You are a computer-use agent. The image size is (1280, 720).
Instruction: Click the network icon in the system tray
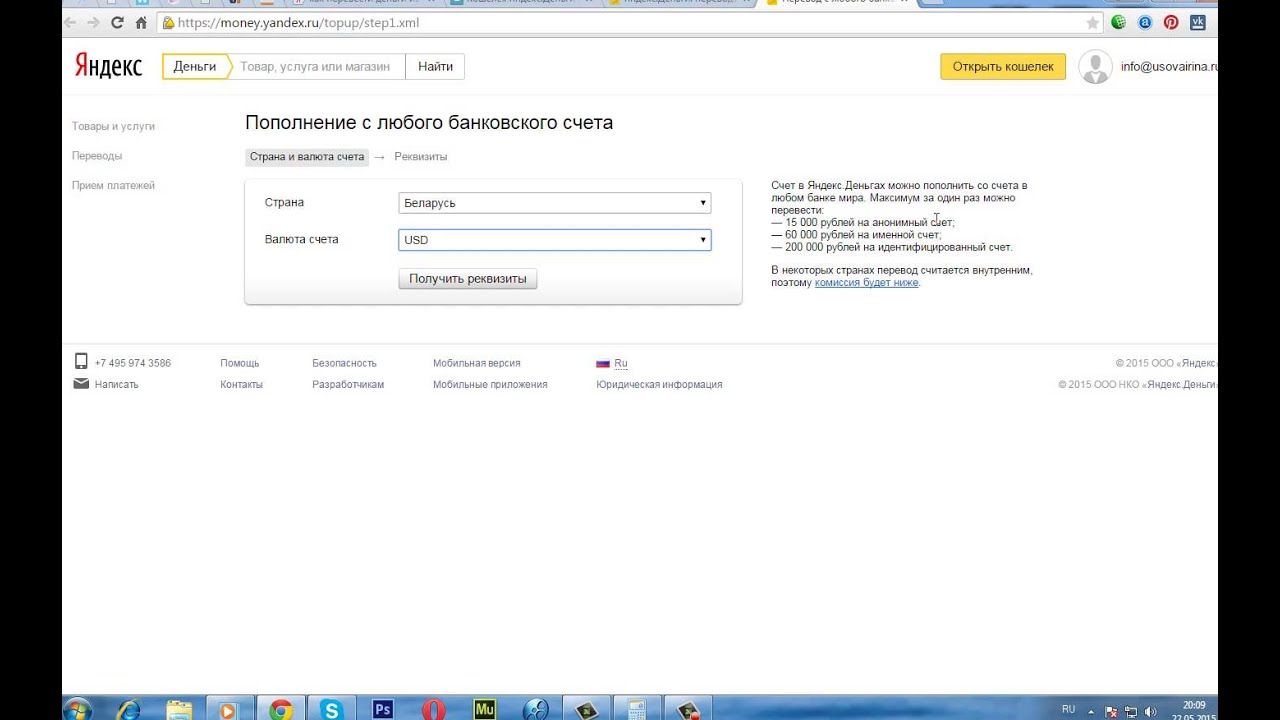pyautogui.click(x=1131, y=711)
